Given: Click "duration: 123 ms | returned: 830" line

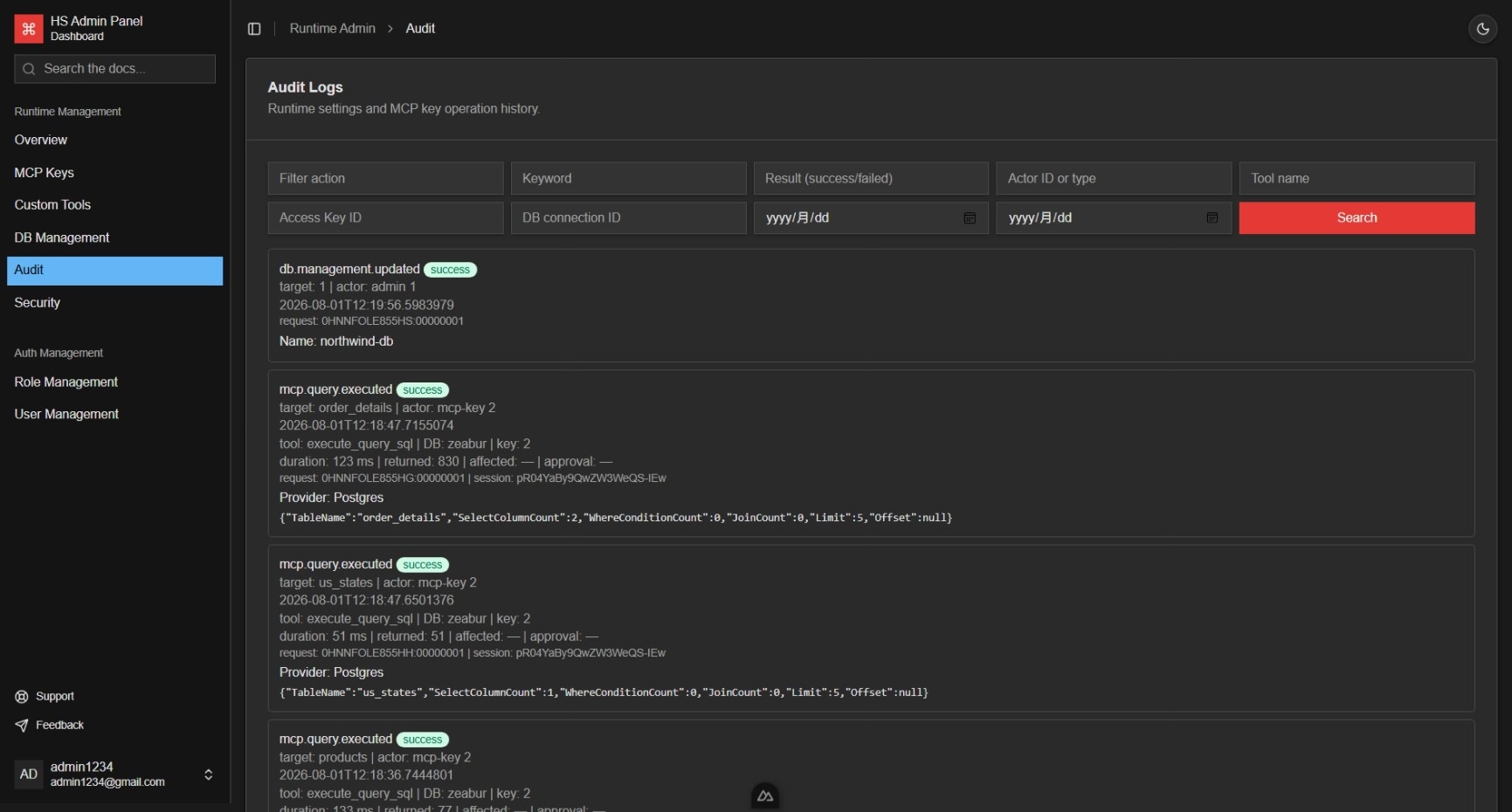Looking at the screenshot, I should (445, 462).
